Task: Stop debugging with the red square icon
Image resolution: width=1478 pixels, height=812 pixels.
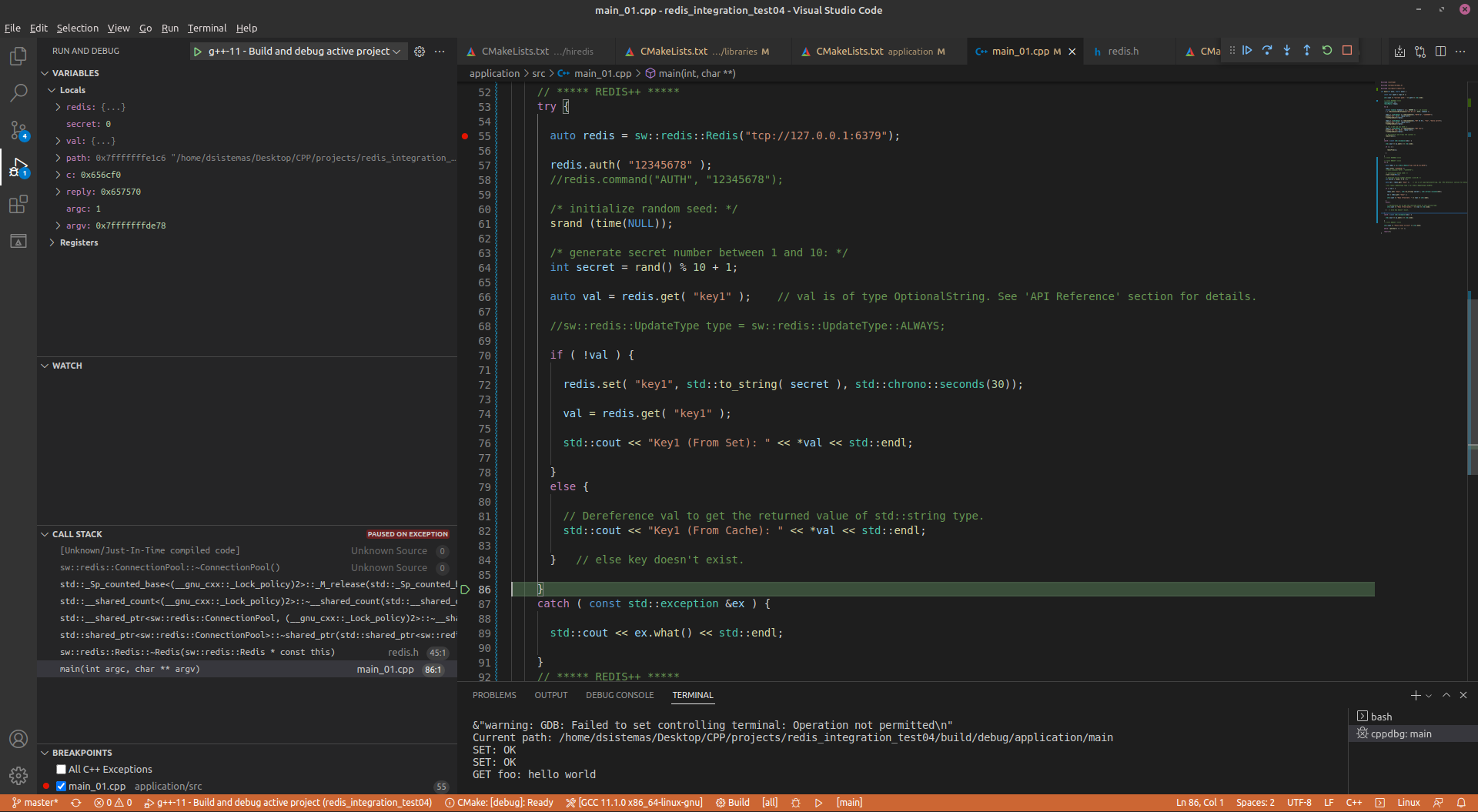Action: 1347,50
